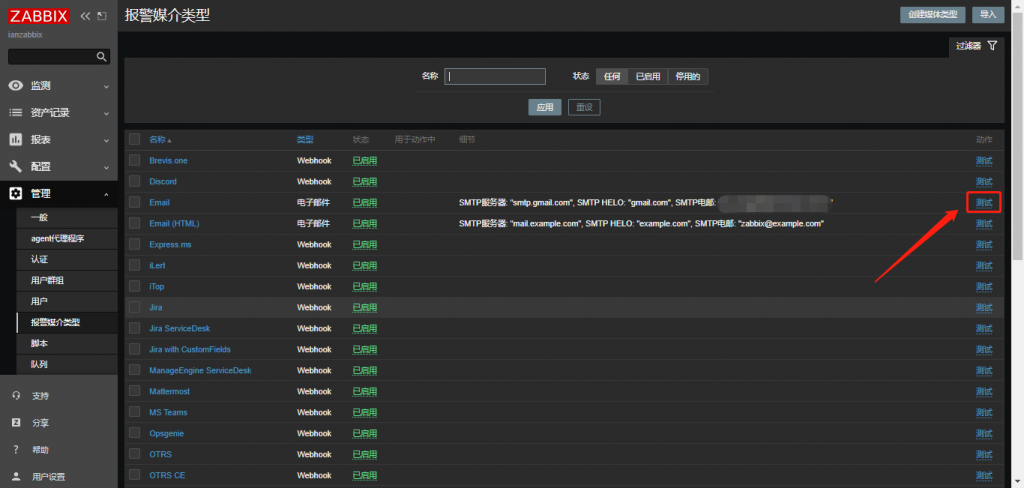Check the Email row checkbox
1024x488 pixels.
coord(135,203)
